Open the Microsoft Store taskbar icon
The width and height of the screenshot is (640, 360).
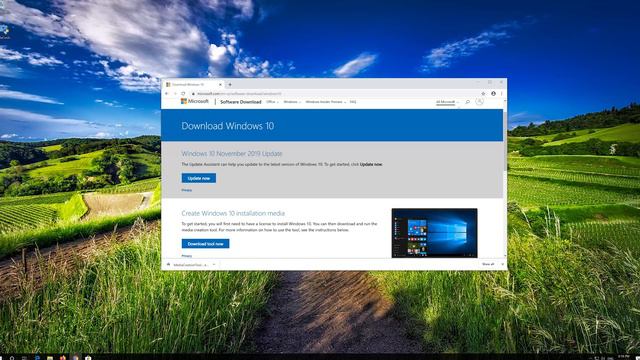tap(88, 358)
